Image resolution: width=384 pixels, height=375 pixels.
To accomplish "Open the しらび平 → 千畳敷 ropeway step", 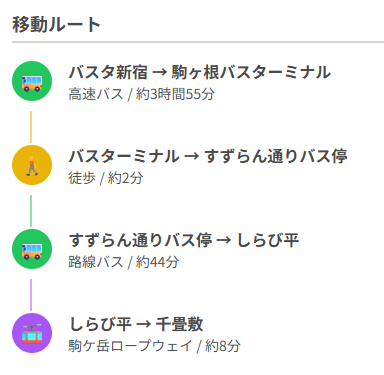I will (x=136, y=324).
